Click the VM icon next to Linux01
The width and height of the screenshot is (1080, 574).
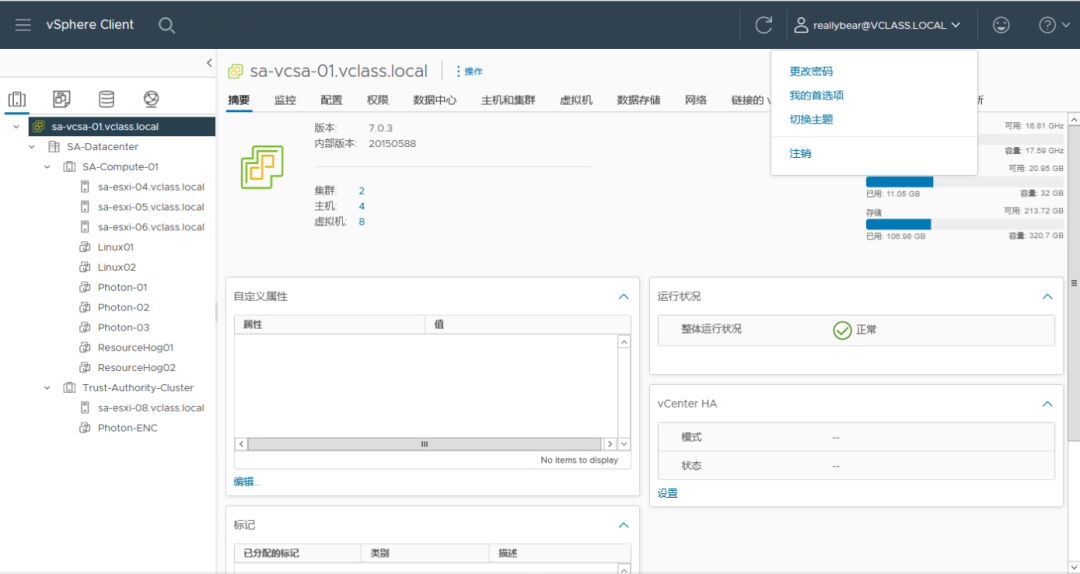coord(85,247)
